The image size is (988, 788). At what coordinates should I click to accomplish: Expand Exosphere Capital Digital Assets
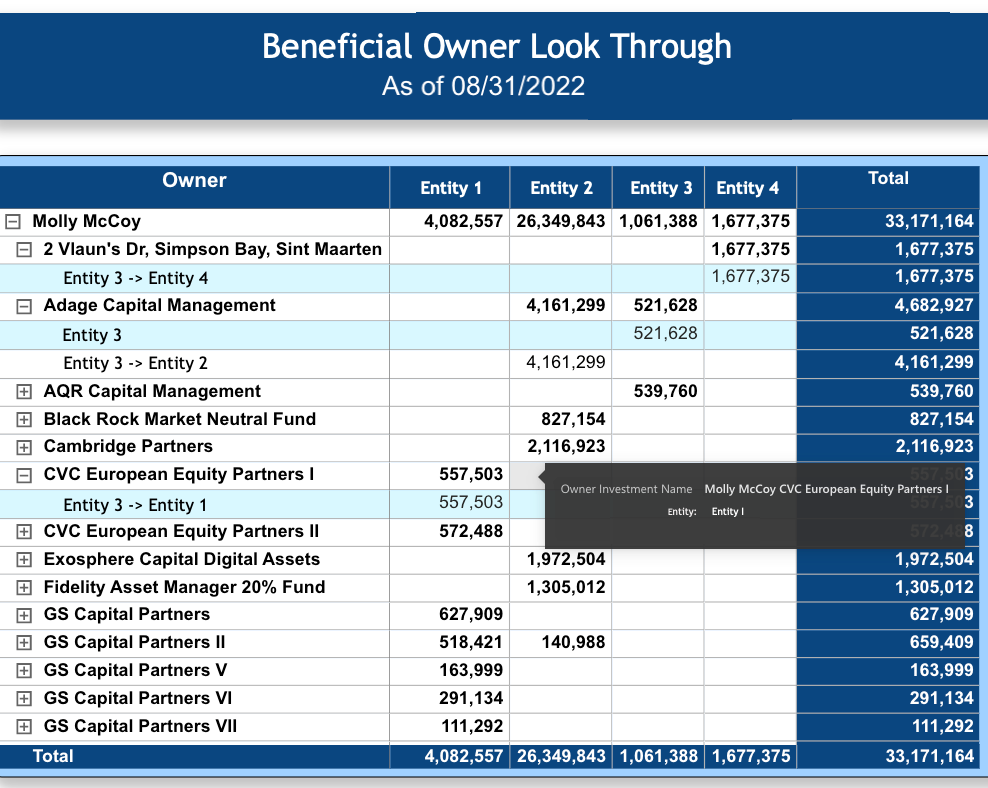coord(24,560)
